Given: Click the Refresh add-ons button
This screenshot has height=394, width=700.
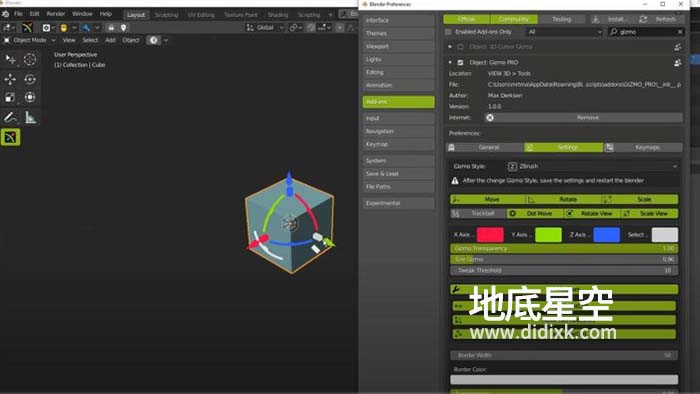Looking at the screenshot, I should pos(659,19).
